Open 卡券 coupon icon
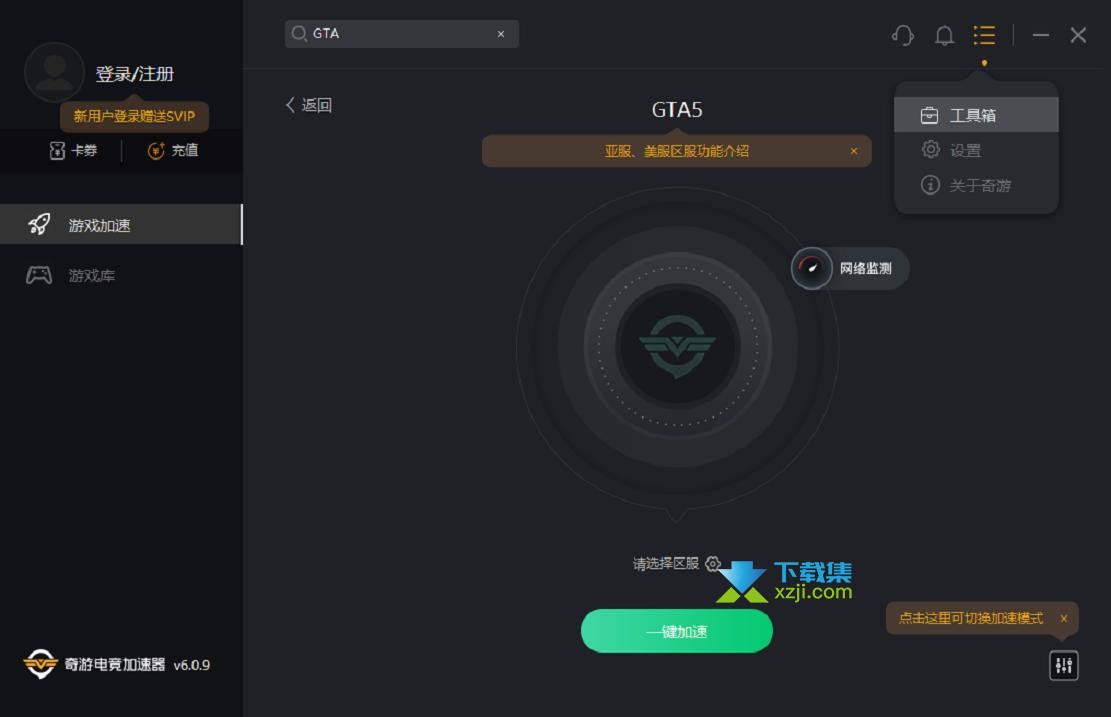Viewport: 1111px width, 717px height. pos(57,150)
